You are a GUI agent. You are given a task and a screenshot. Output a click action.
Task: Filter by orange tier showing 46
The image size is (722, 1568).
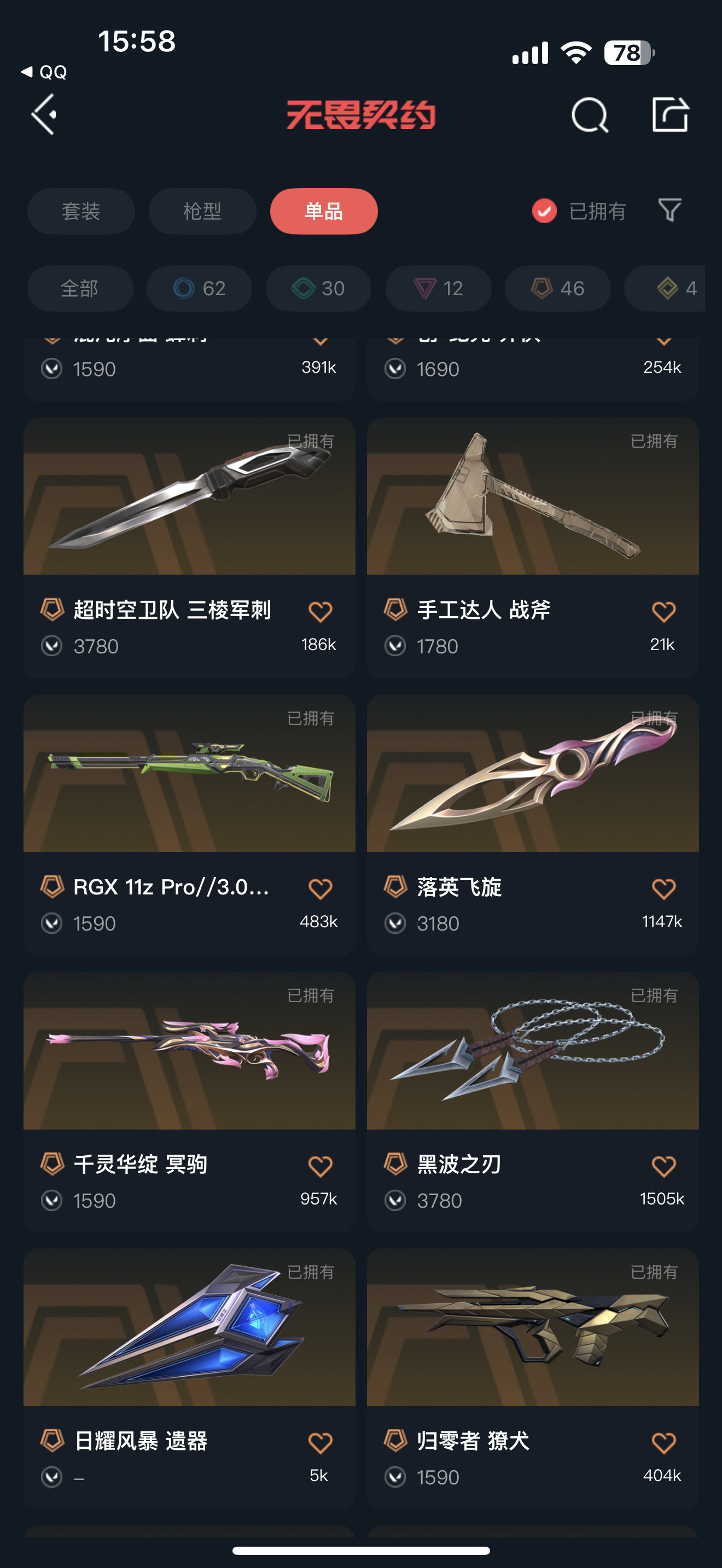click(x=557, y=288)
